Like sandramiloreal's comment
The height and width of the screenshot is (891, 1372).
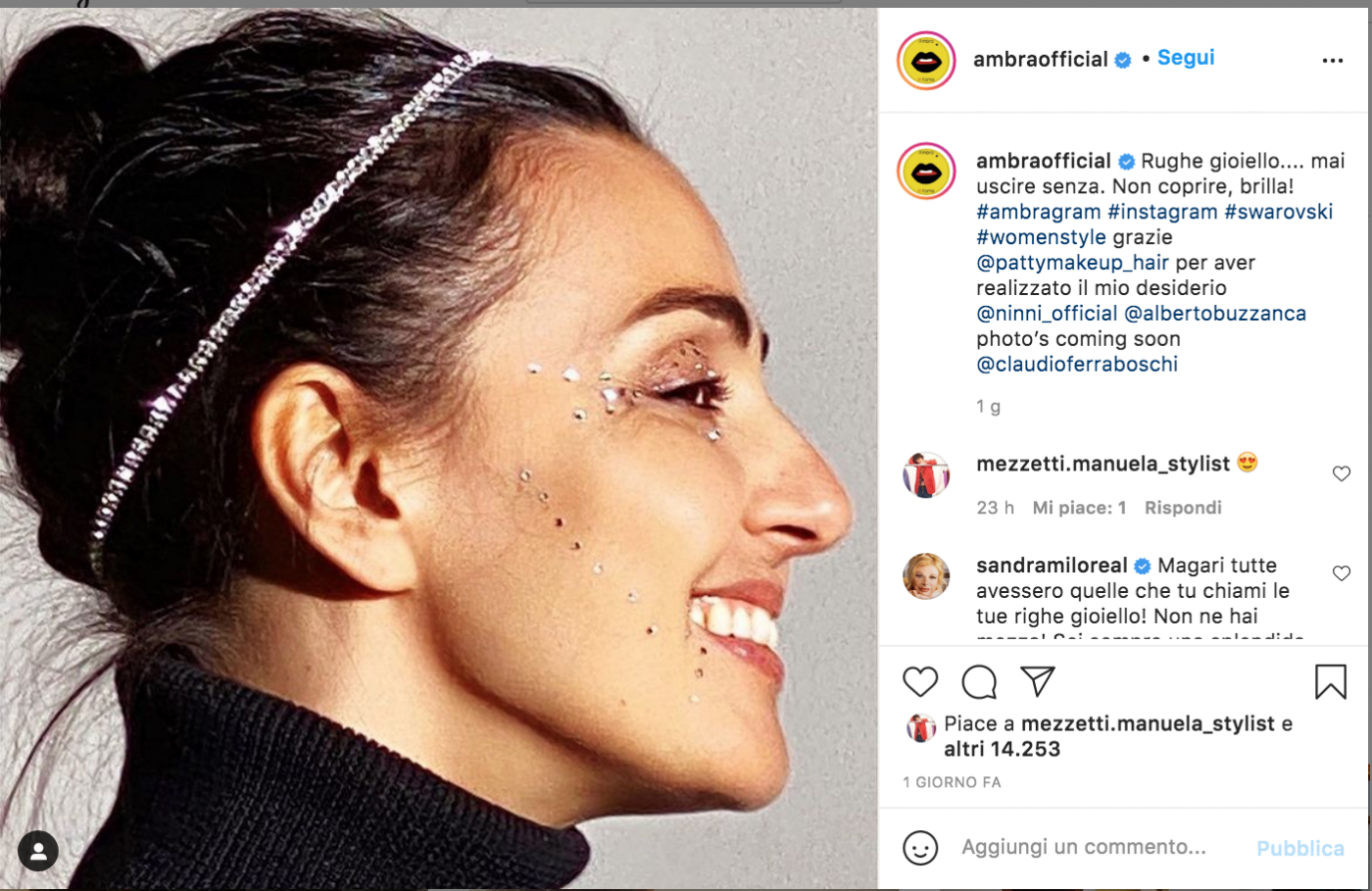(x=1342, y=573)
